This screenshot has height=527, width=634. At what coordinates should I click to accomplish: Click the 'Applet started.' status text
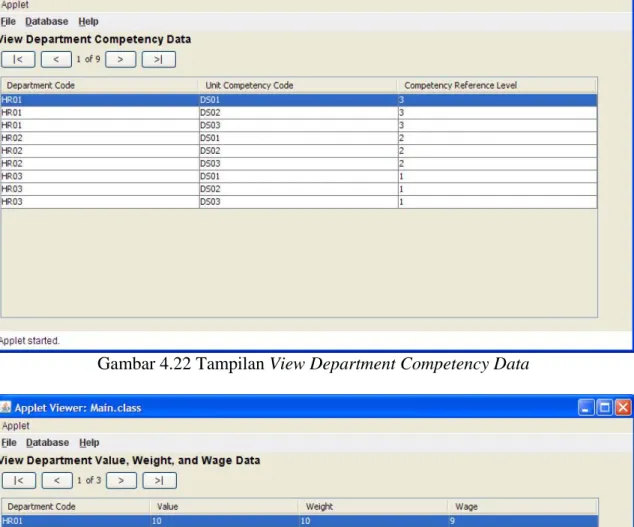point(30,341)
